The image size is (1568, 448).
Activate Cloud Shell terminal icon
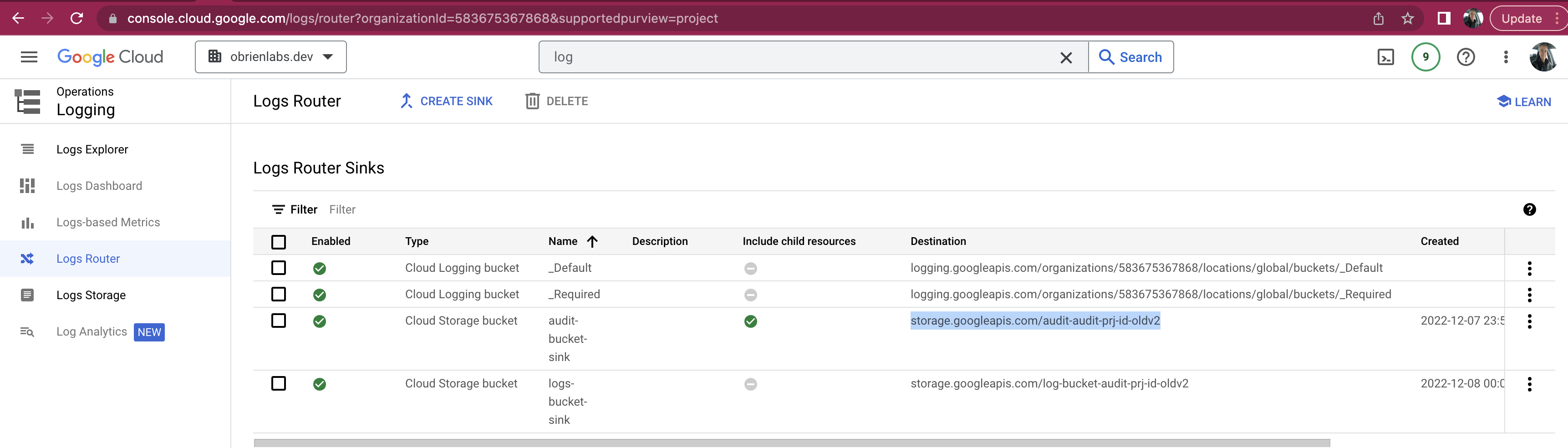(1385, 57)
